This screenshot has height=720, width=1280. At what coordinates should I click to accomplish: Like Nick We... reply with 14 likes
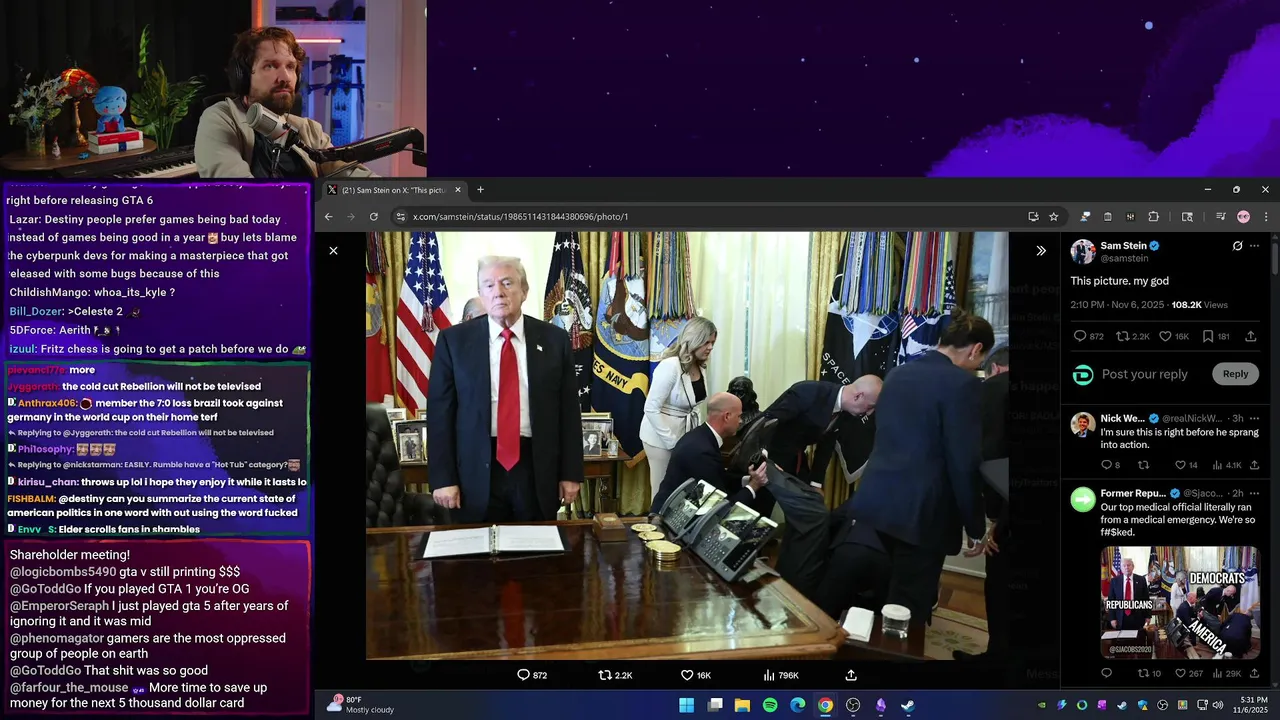1186,465
